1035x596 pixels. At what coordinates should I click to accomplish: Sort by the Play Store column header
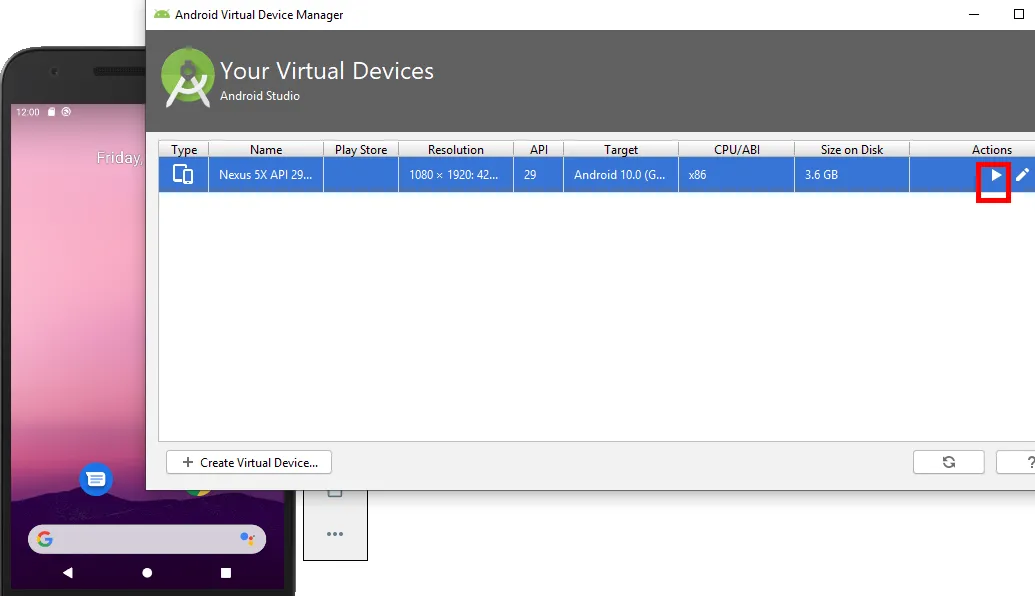(361, 149)
